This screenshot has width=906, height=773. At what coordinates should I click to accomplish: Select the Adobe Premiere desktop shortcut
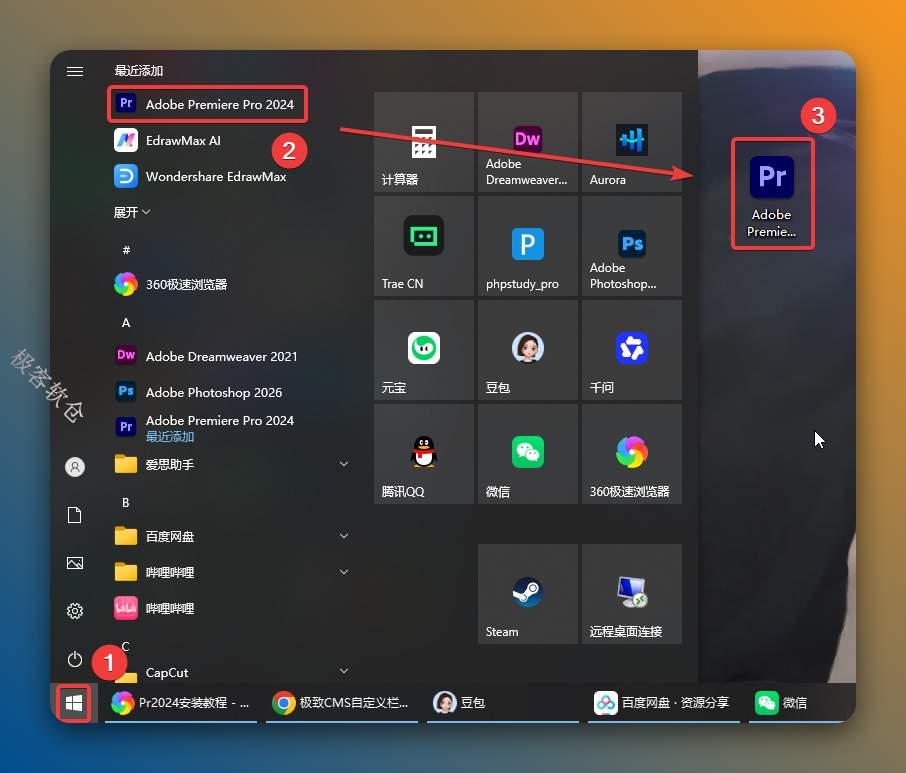772,195
